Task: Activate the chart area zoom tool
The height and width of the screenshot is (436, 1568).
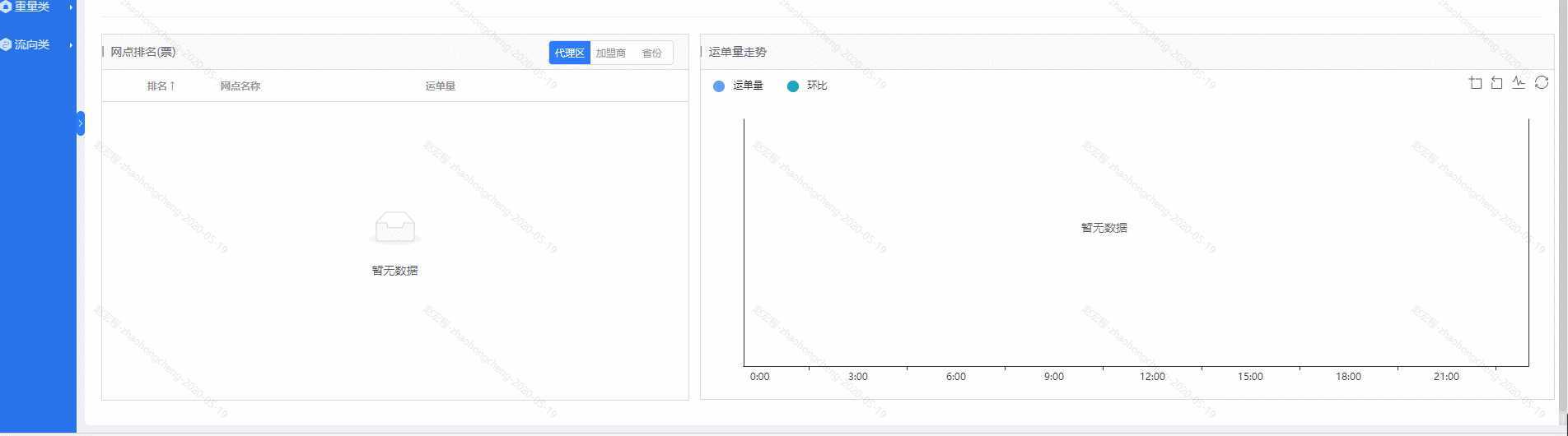Action: click(1475, 83)
